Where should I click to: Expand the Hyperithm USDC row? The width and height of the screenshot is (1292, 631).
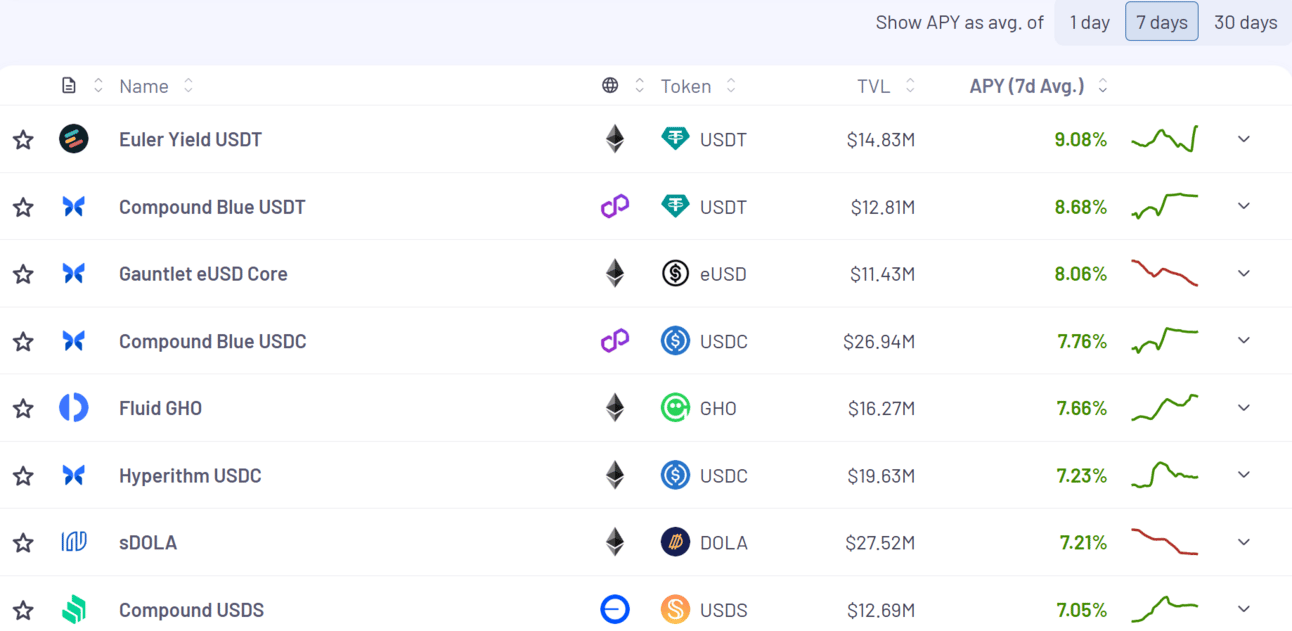point(1244,475)
